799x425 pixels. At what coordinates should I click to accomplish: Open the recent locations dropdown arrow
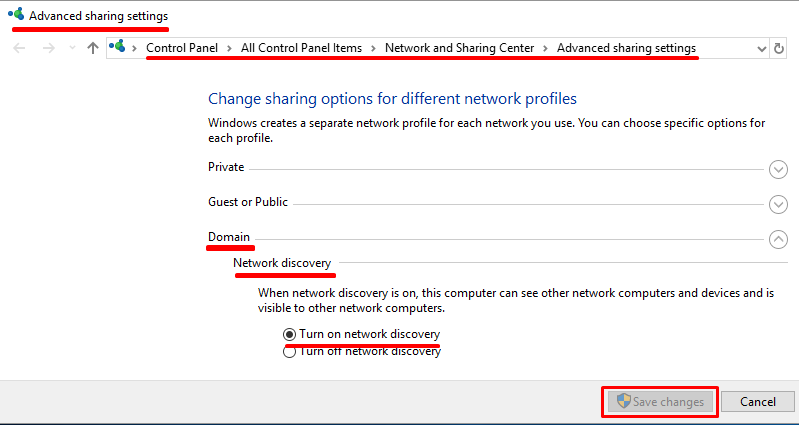coord(70,48)
